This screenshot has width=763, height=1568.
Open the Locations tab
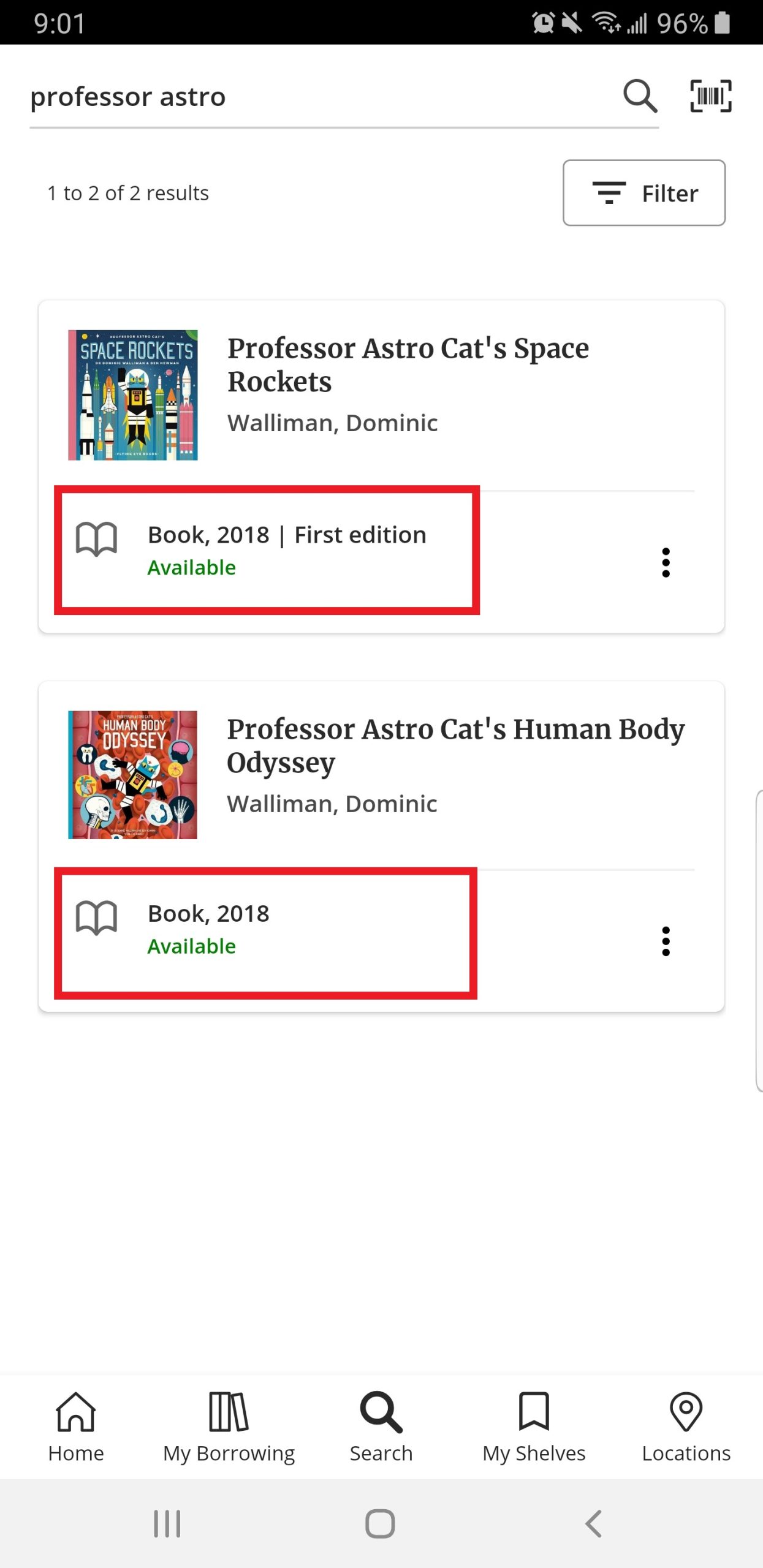coord(686,1427)
